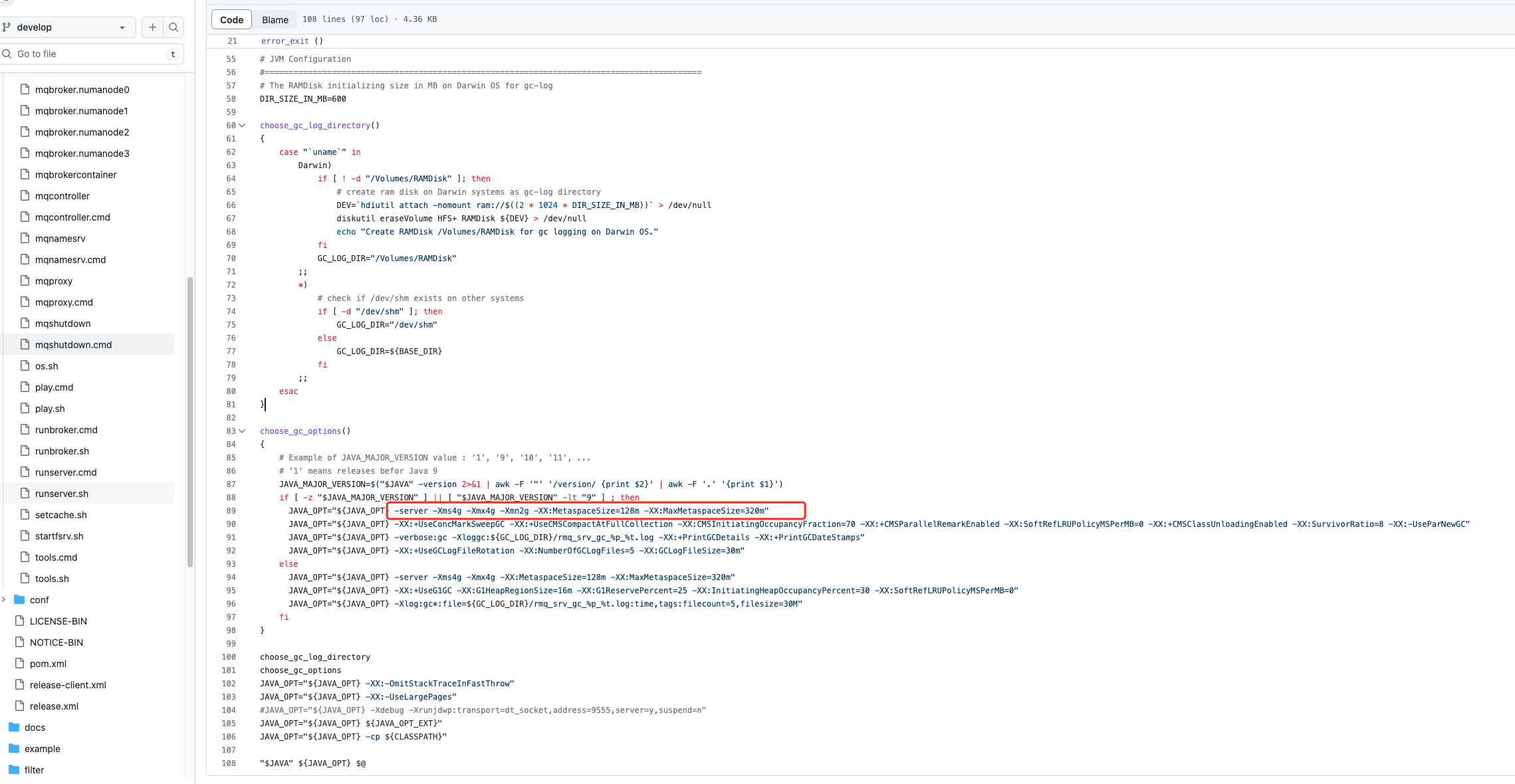Image resolution: width=1515 pixels, height=784 pixels.
Task: Switch to the Blame tab
Action: pyautogui.click(x=275, y=19)
